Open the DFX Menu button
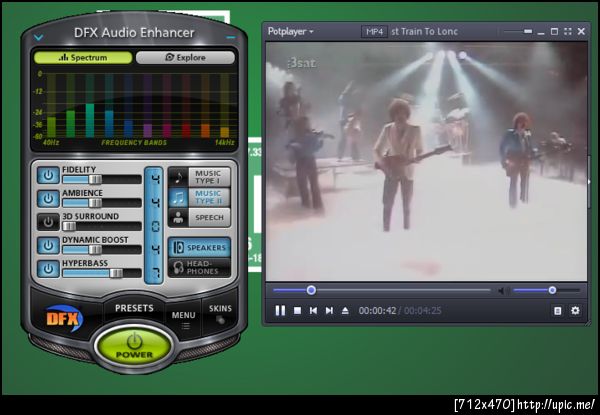This screenshot has width=600, height=415. pyautogui.click(x=183, y=319)
